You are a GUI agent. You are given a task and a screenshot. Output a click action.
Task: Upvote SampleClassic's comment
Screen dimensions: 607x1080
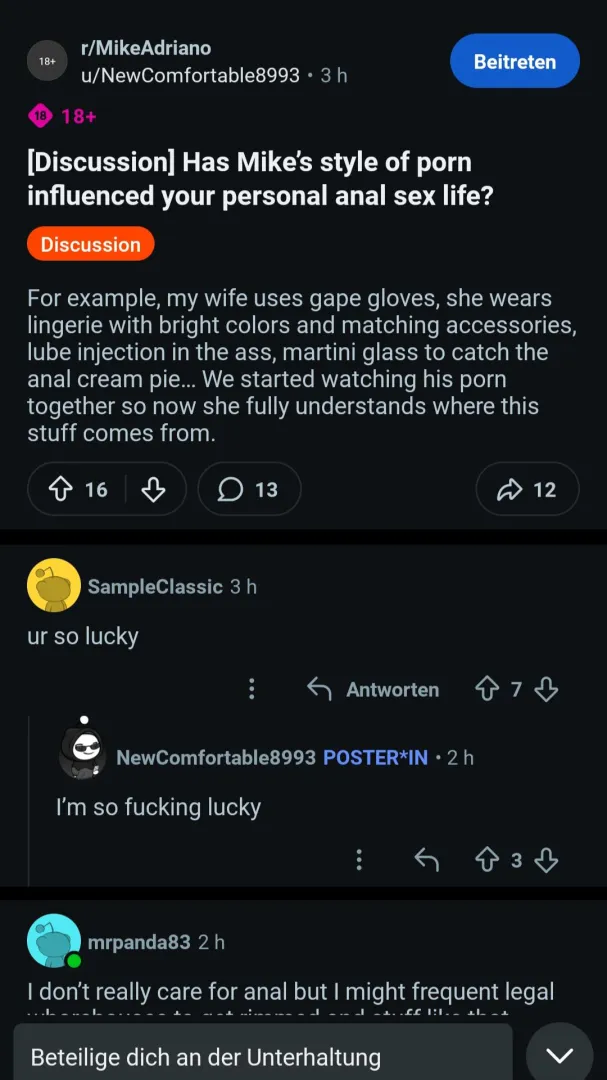click(487, 689)
